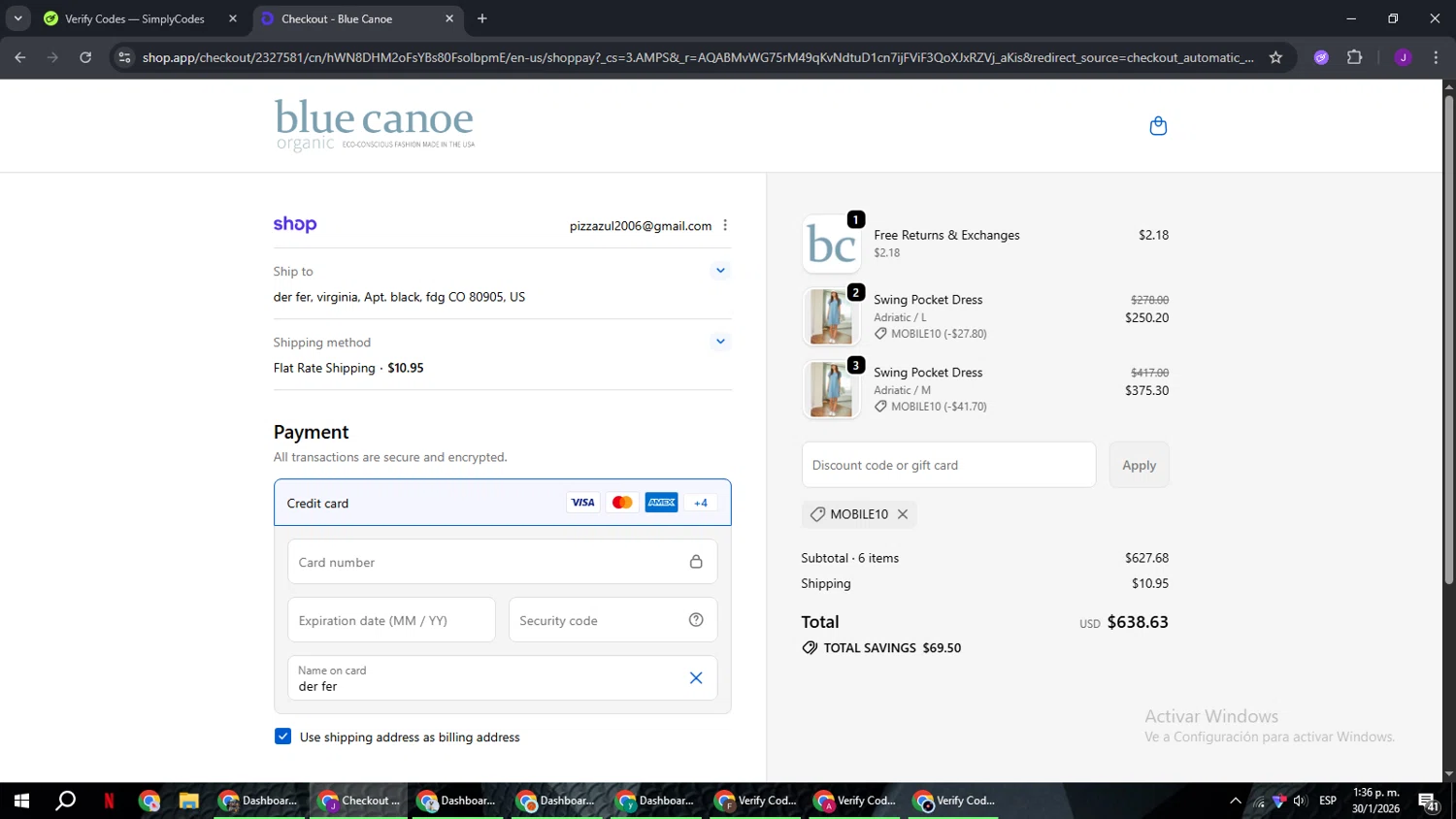Bookmark this page with the star icon
The image size is (1456, 819).
click(1275, 57)
